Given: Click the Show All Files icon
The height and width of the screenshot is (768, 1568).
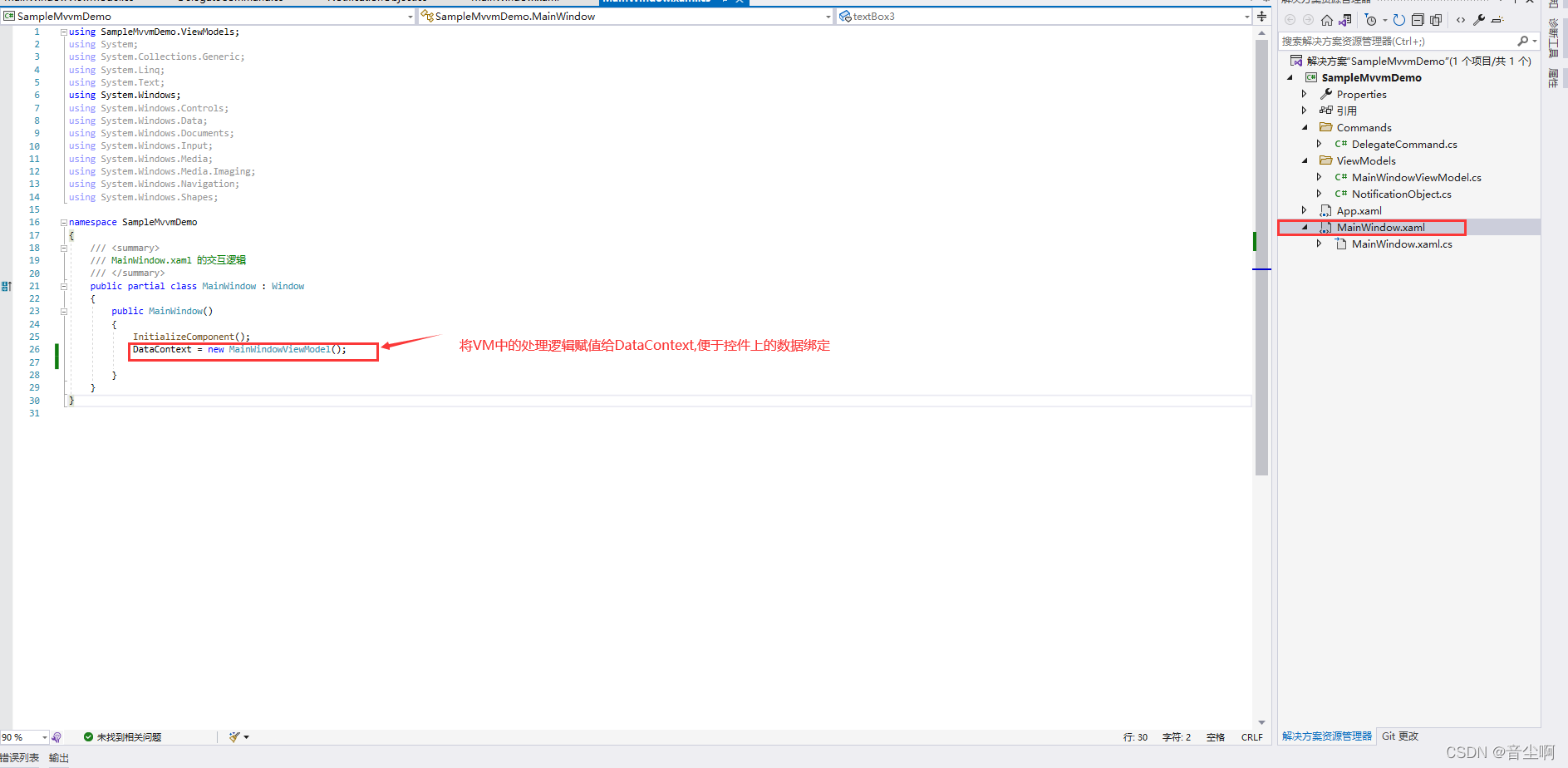Looking at the screenshot, I should pyautogui.click(x=1435, y=20).
